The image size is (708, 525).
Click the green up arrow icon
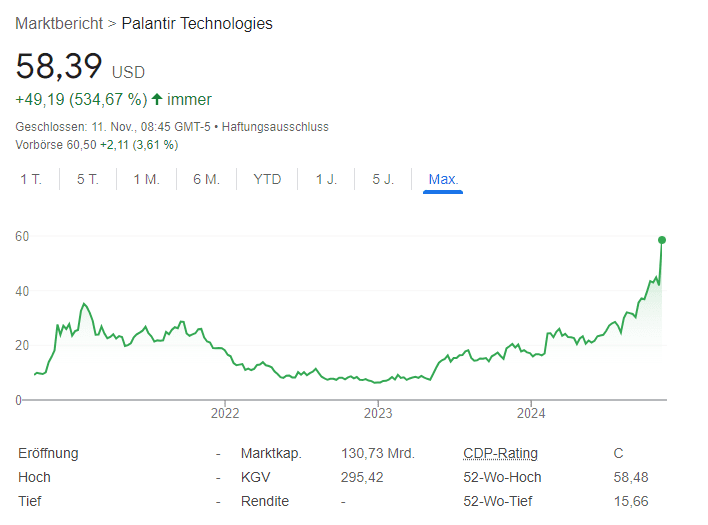pos(157,99)
